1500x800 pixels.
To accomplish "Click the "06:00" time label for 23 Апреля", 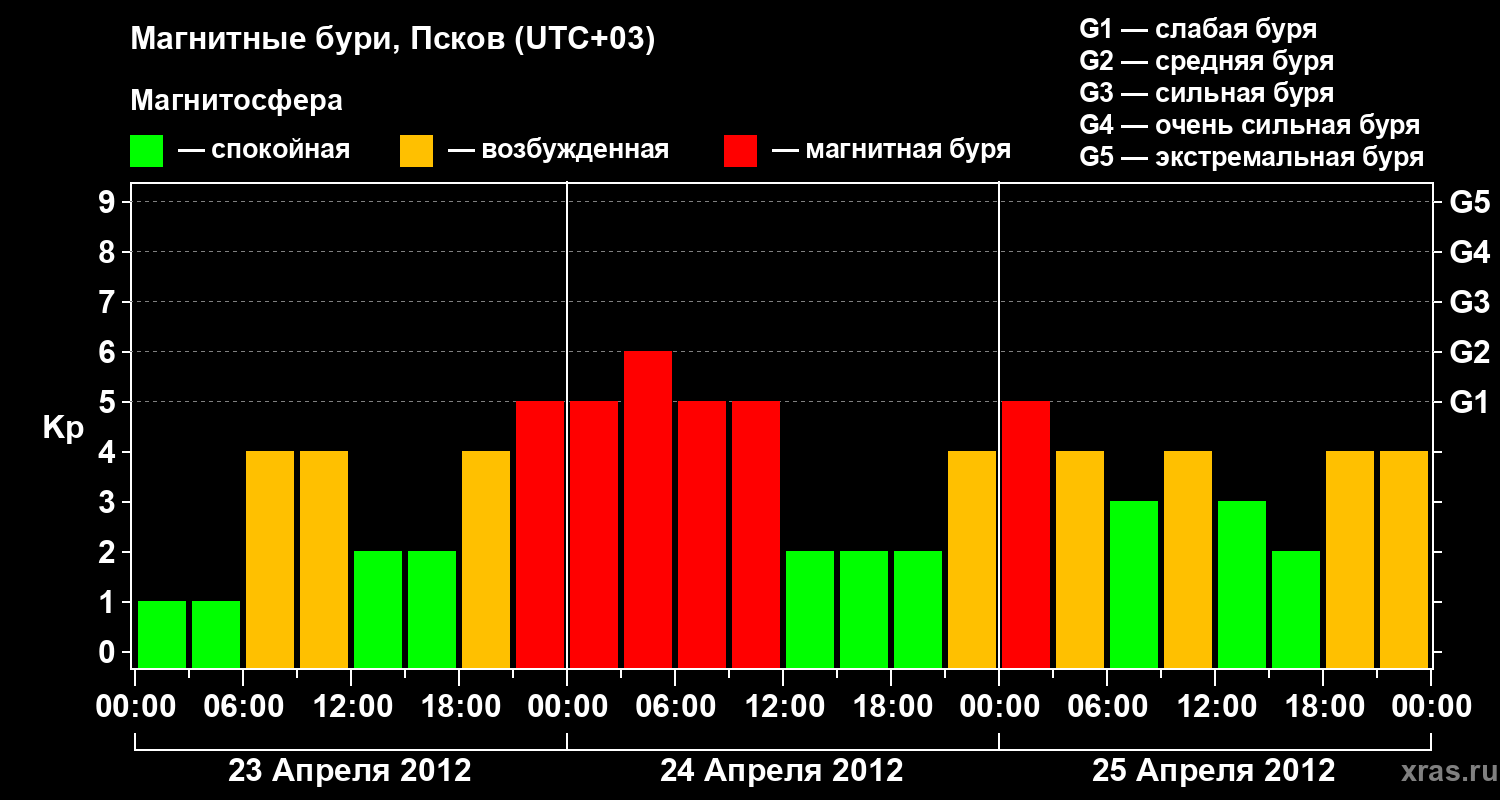I will [x=243, y=706].
